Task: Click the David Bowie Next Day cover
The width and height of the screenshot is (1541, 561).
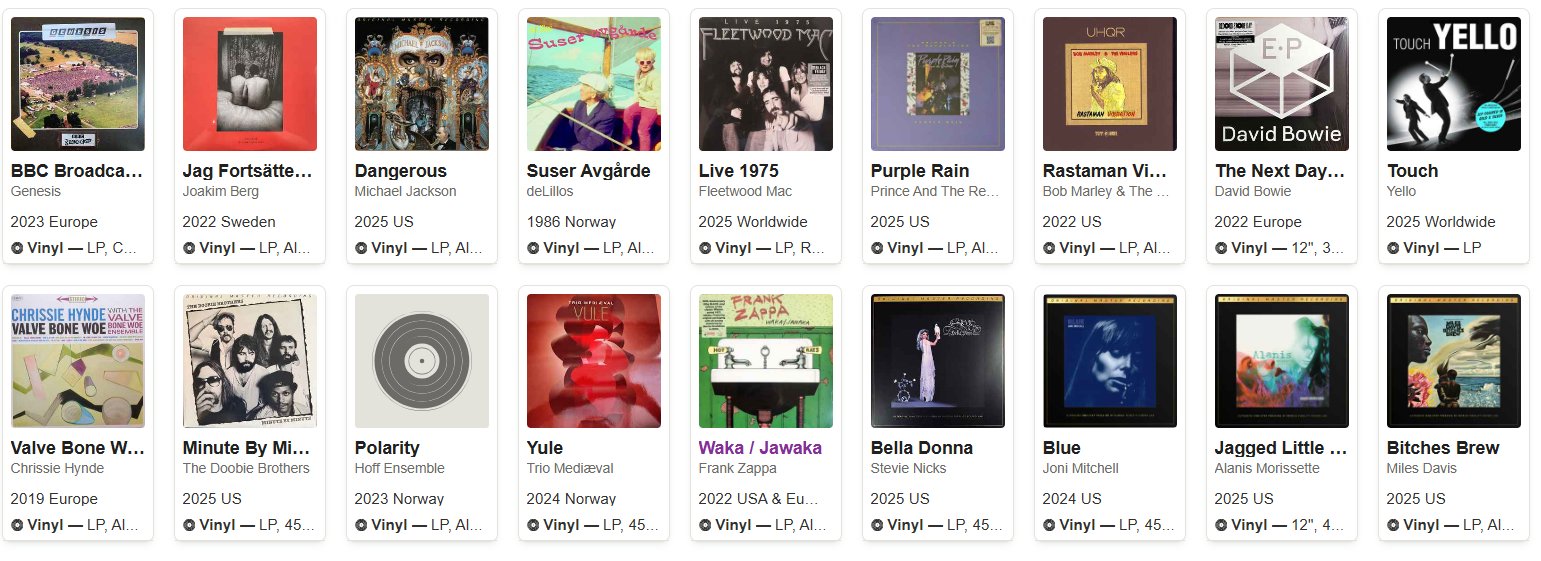Action: [1282, 84]
